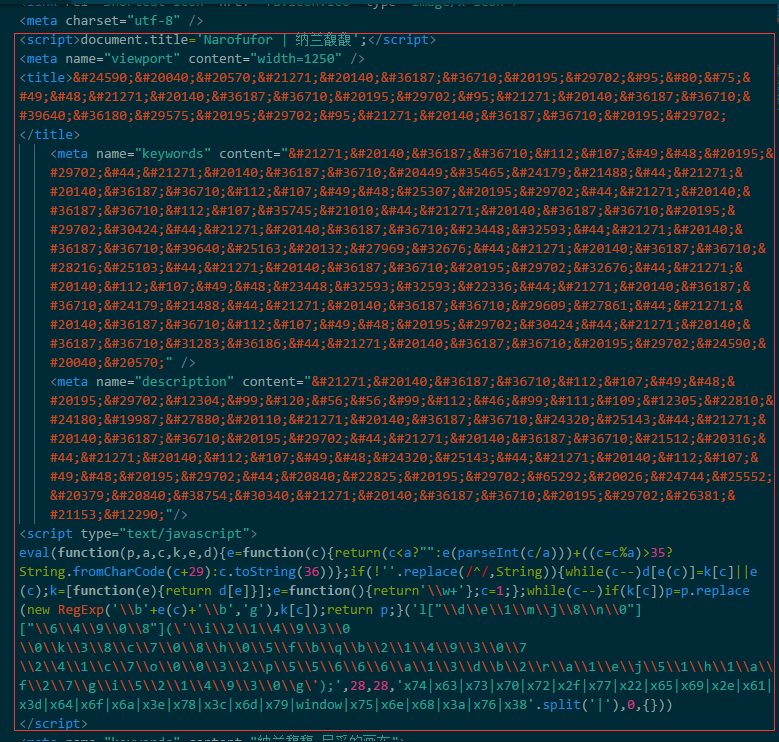Click c.toString(36) call

click(x=273, y=572)
